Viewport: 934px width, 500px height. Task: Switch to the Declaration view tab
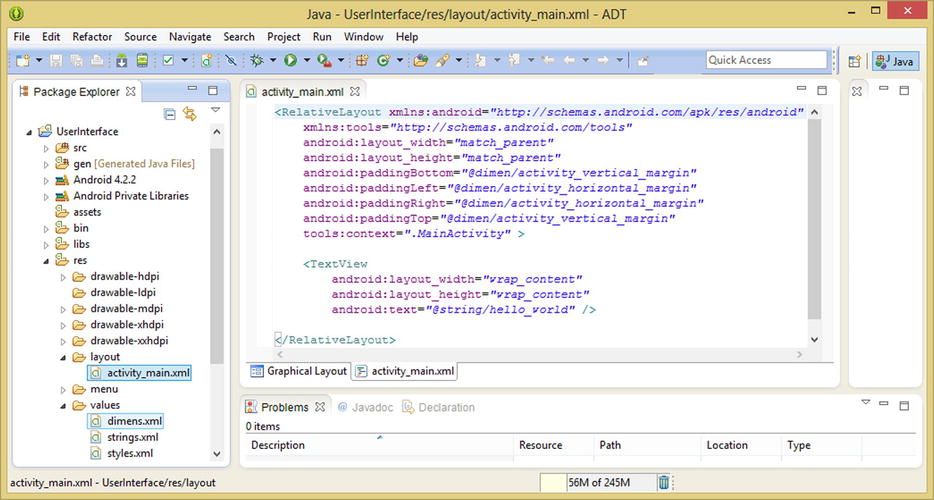(439, 407)
